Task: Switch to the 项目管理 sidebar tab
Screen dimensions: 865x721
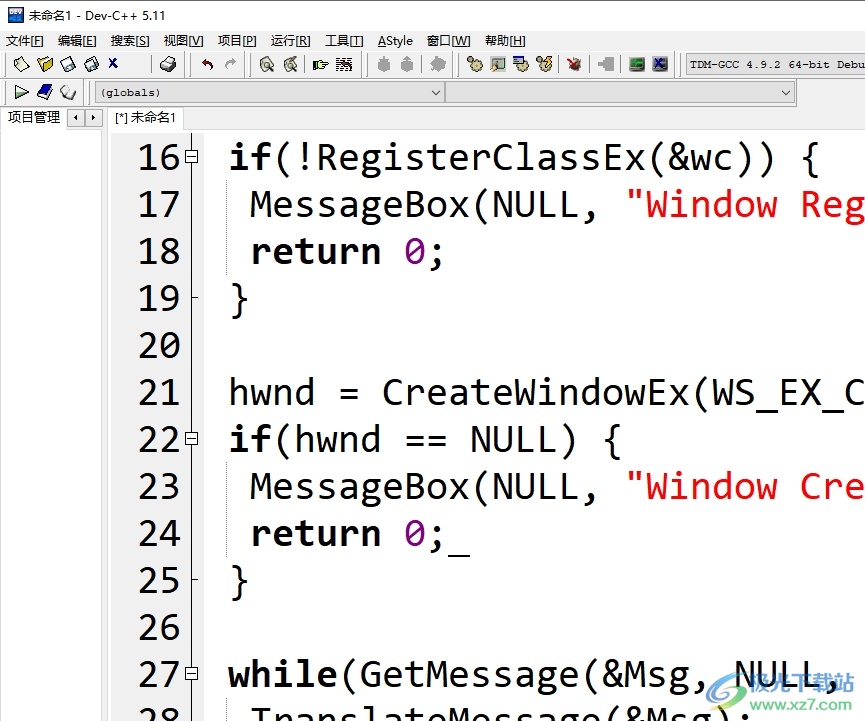Action: coord(34,118)
